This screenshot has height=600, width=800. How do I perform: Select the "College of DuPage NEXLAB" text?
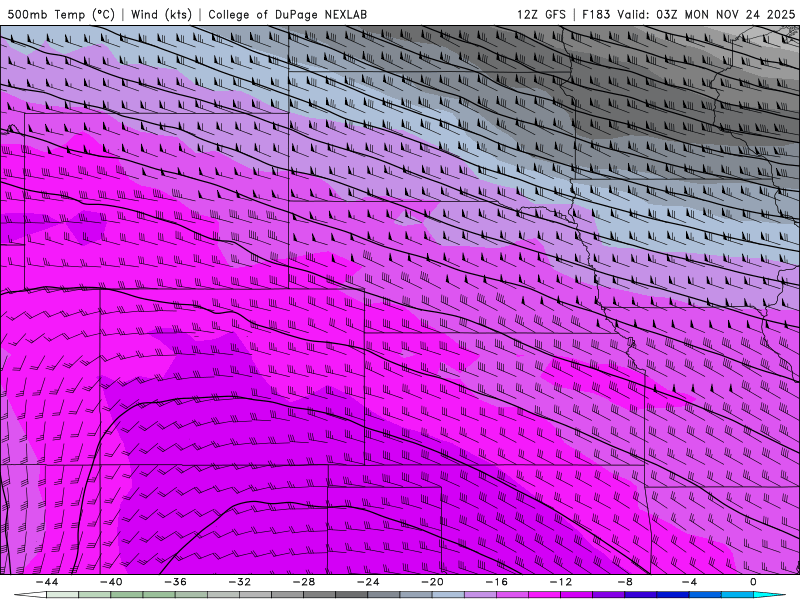tap(287, 14)
